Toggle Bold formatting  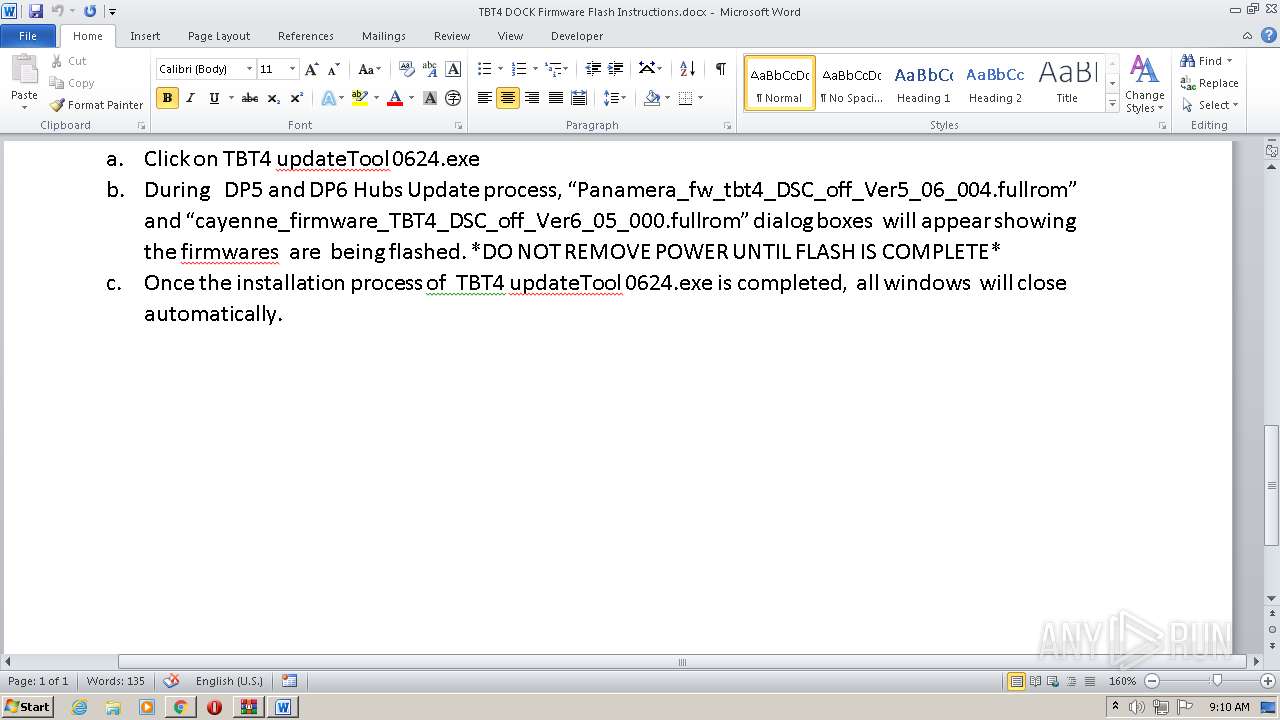[167, 98]
